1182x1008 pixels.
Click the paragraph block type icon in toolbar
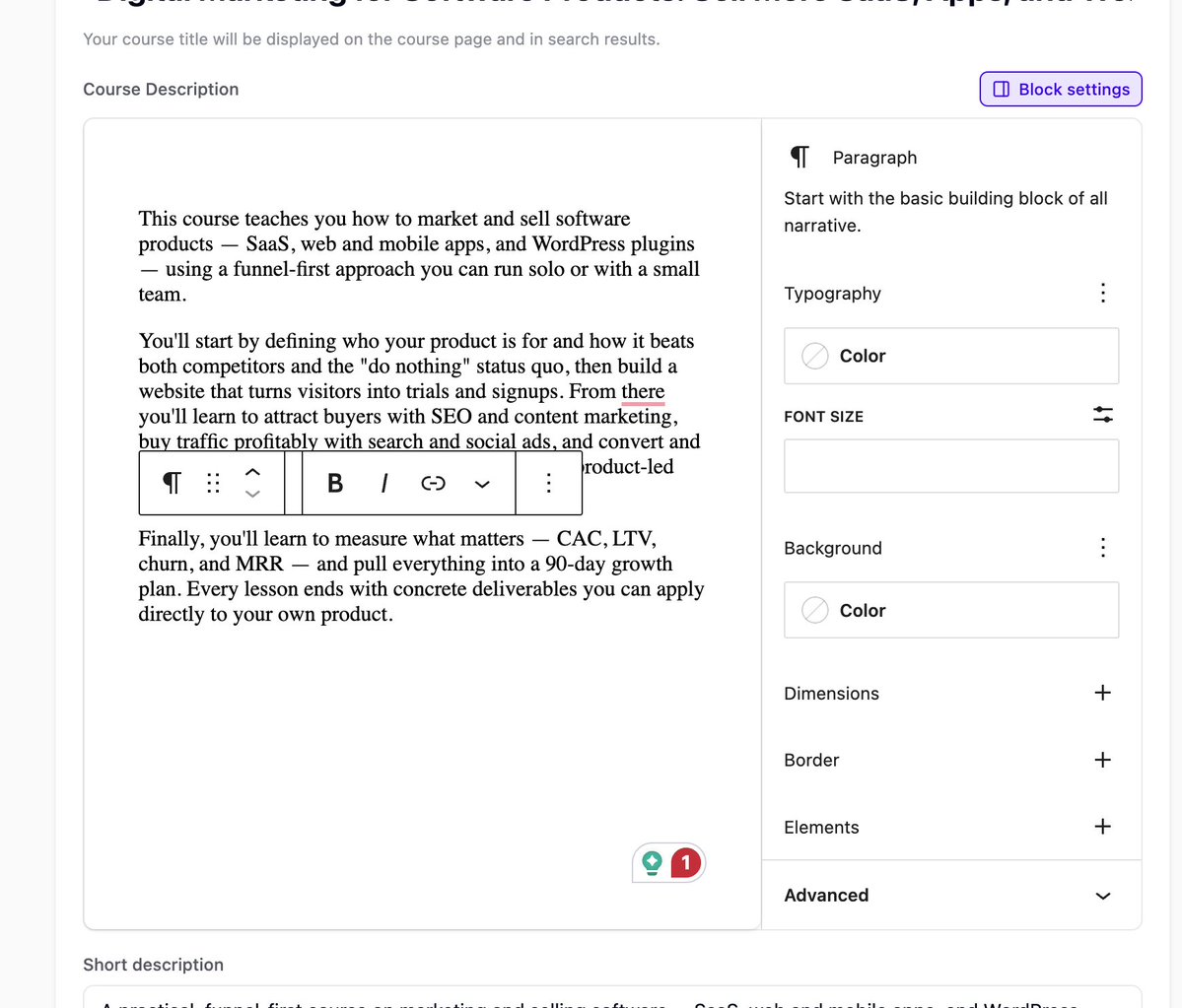coord(172,483)
